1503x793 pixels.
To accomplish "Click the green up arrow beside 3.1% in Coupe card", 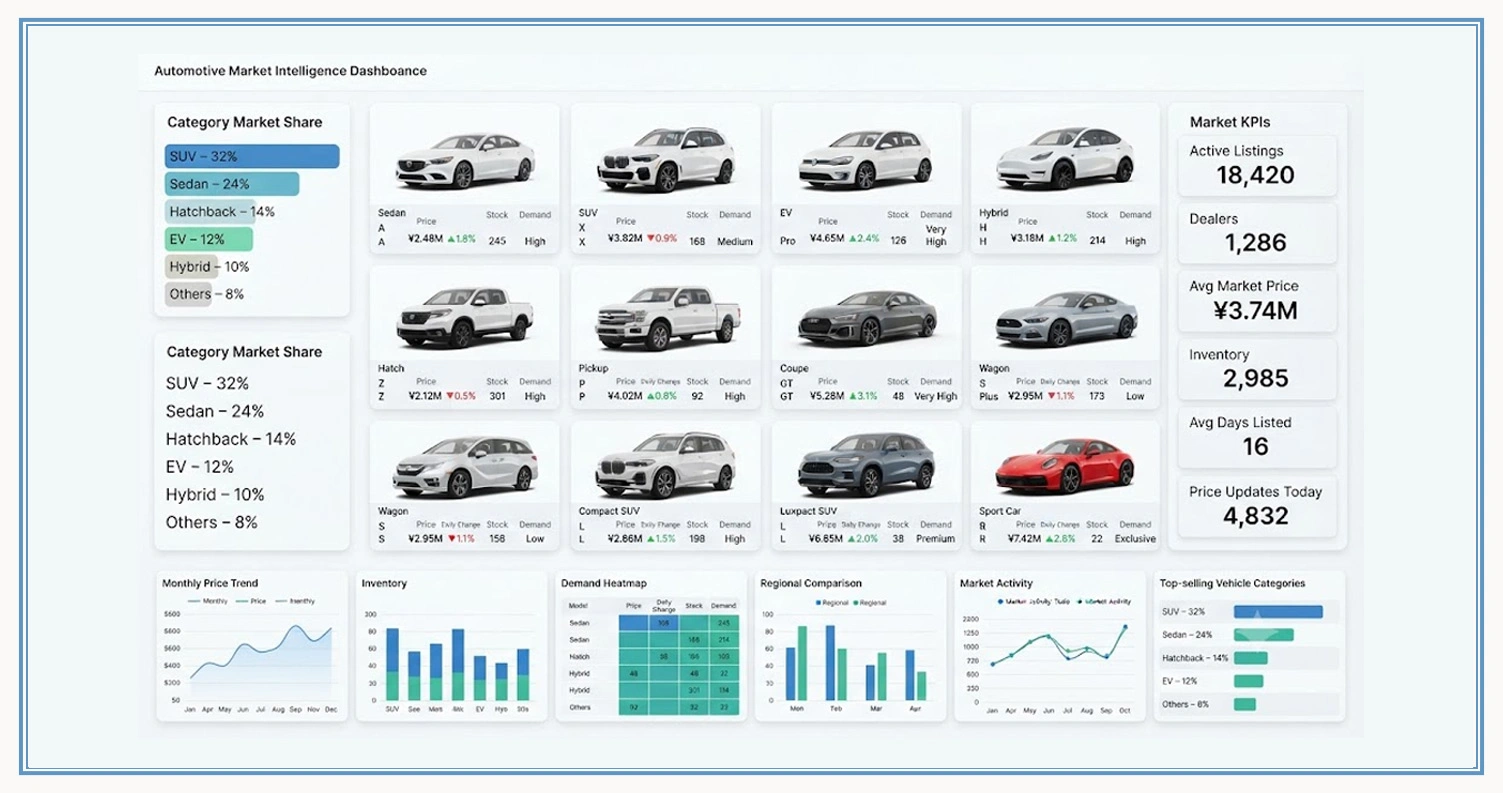I will click(x=852, y=396).
